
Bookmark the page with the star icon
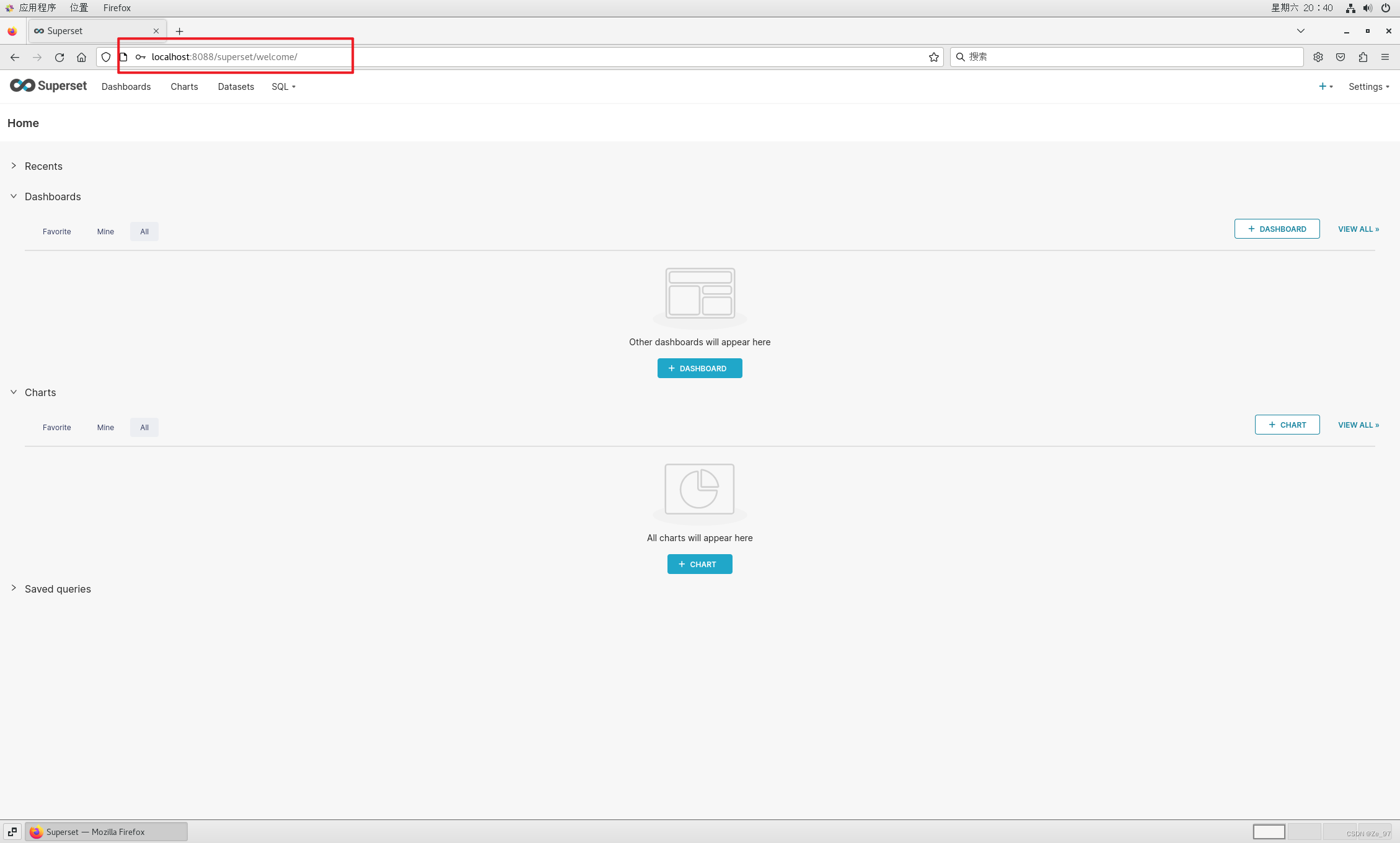[x=933, y=57]
